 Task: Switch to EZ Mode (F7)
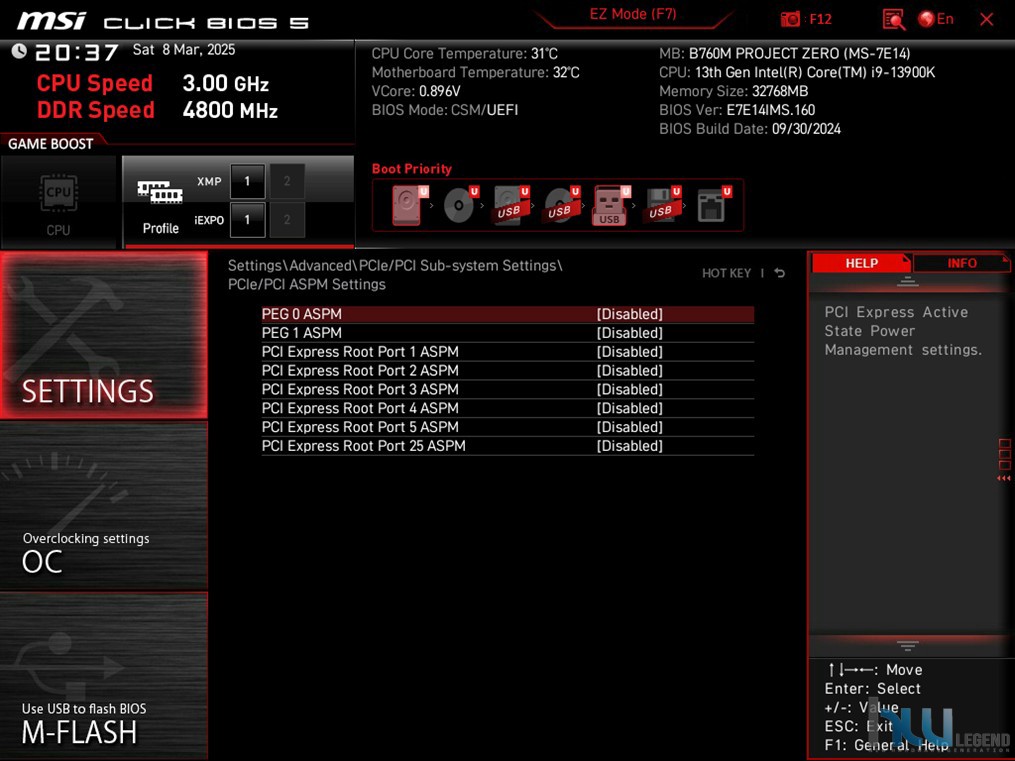click(x=632, y=14)
